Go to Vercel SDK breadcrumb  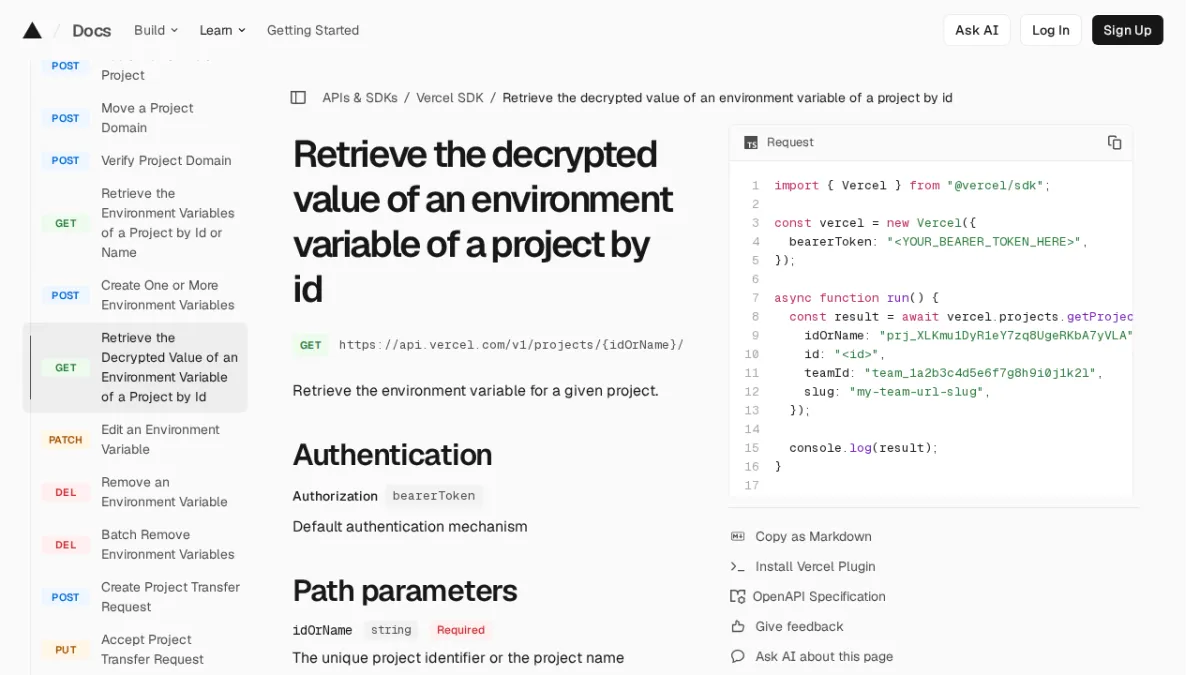click(450, 97)
